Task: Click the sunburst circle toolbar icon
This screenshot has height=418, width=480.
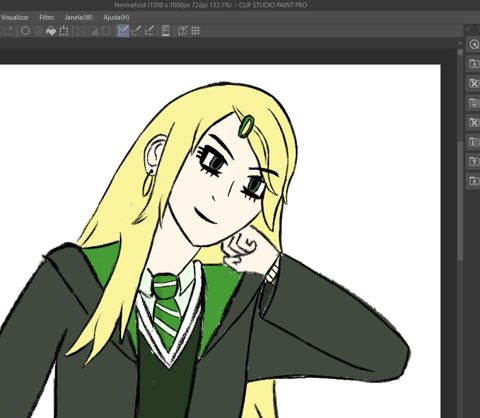Action: pos(25,31)
